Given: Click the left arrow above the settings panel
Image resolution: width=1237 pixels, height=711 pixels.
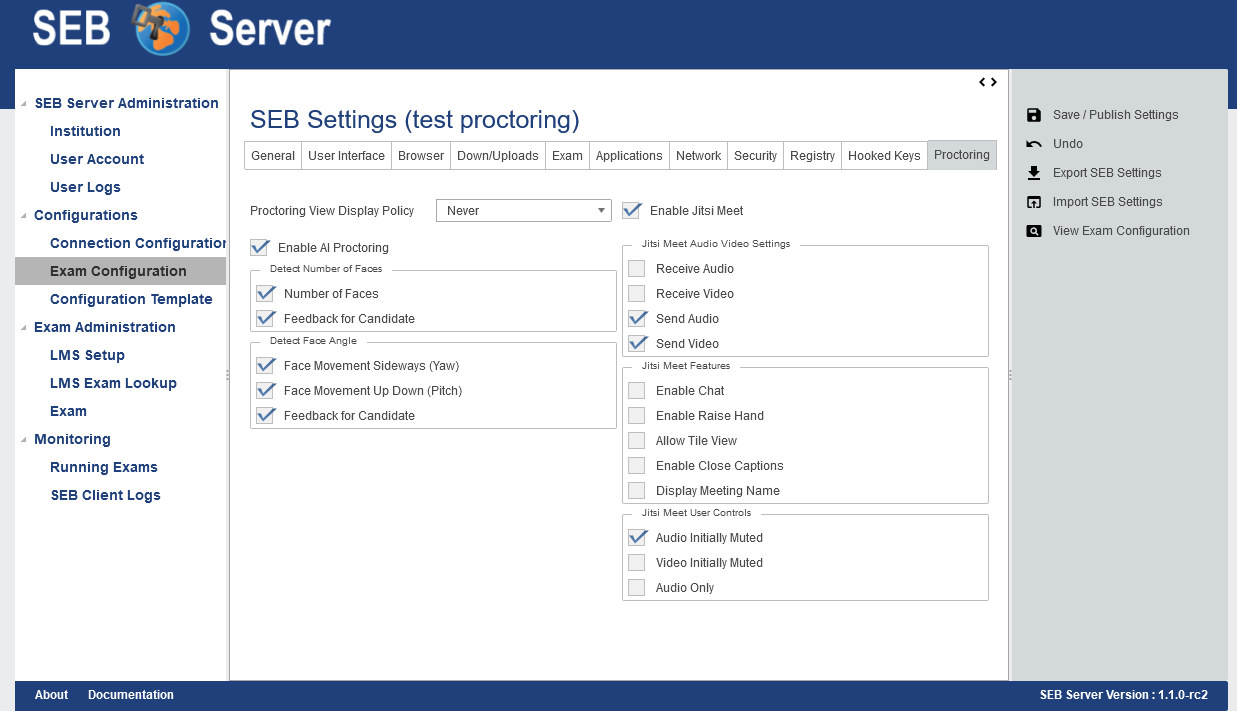Looking at the screenshot, I should 983,82.
